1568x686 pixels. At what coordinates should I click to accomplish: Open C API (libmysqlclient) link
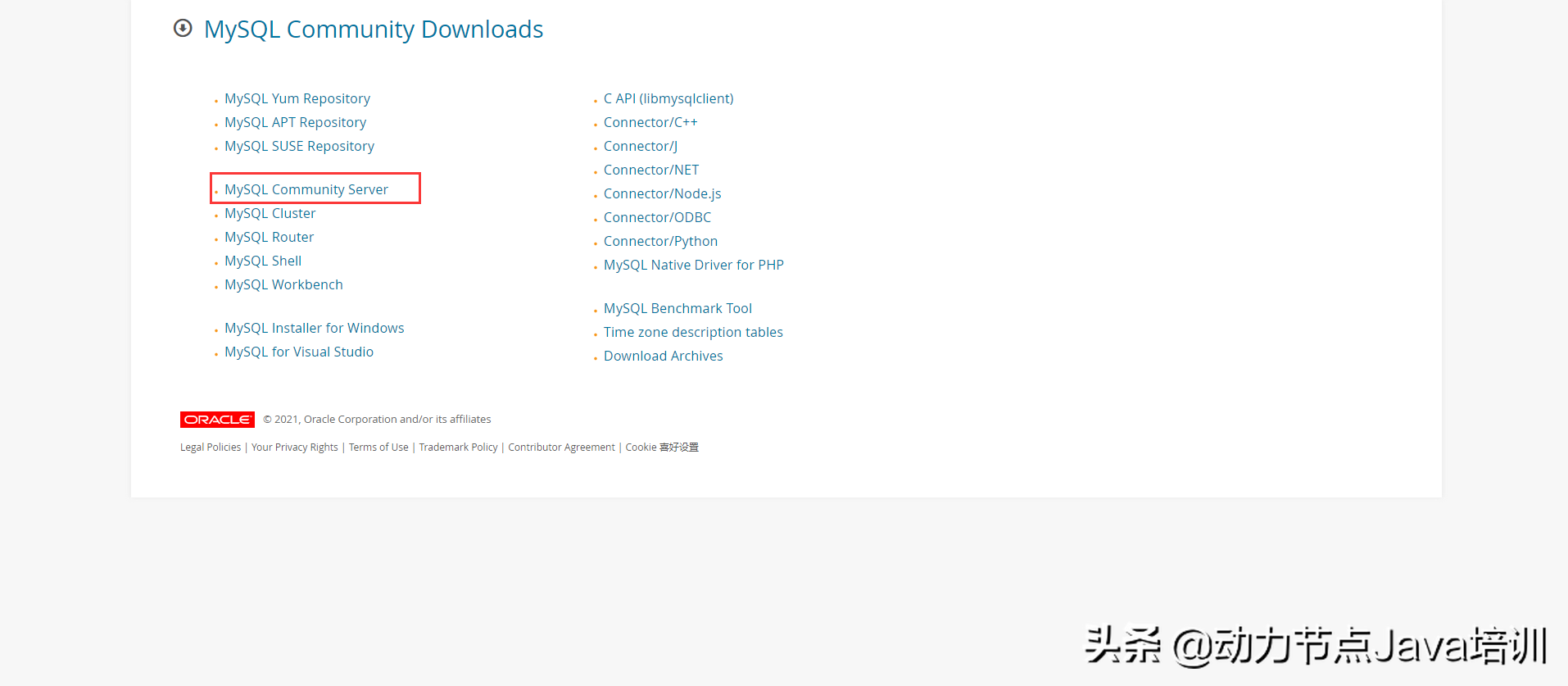pyautogui.click(x=668, y=98)
